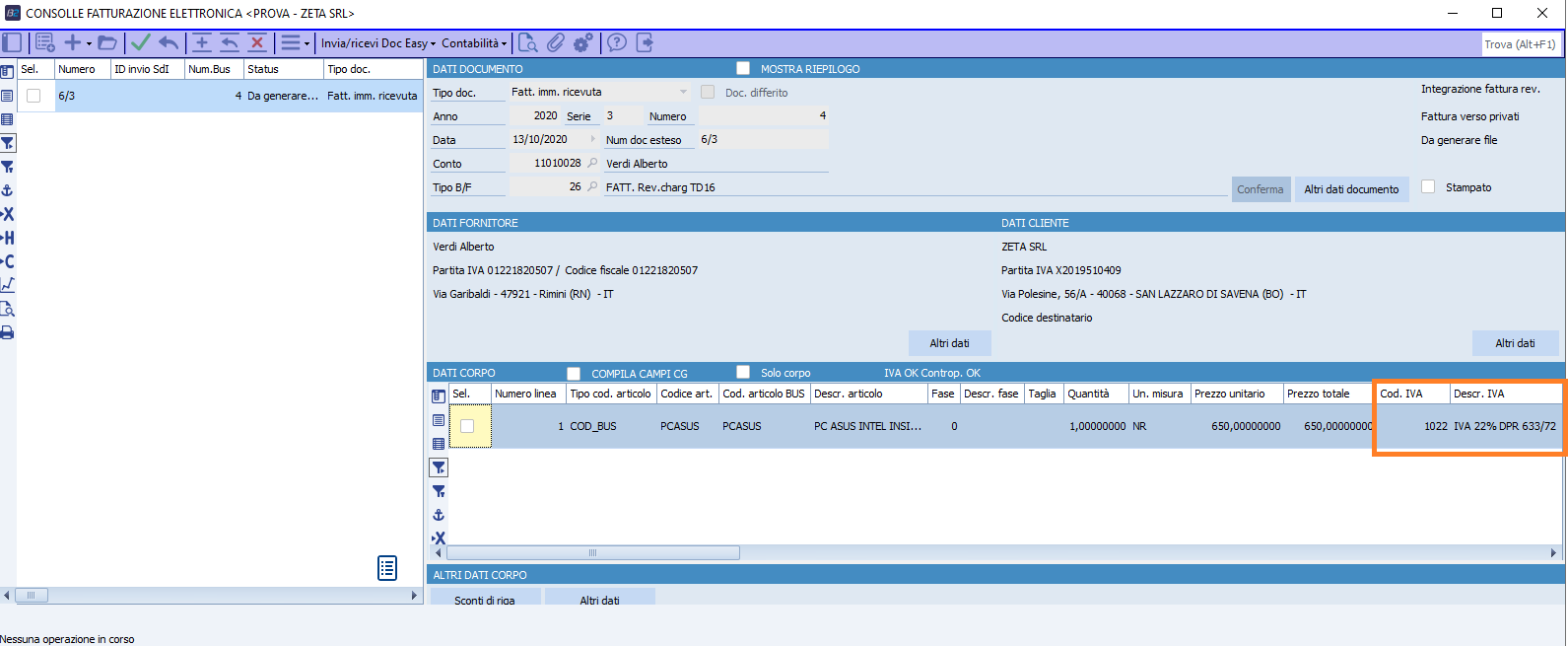
Task: Click the Altri dati documento button
Action: click(1351, 189)
